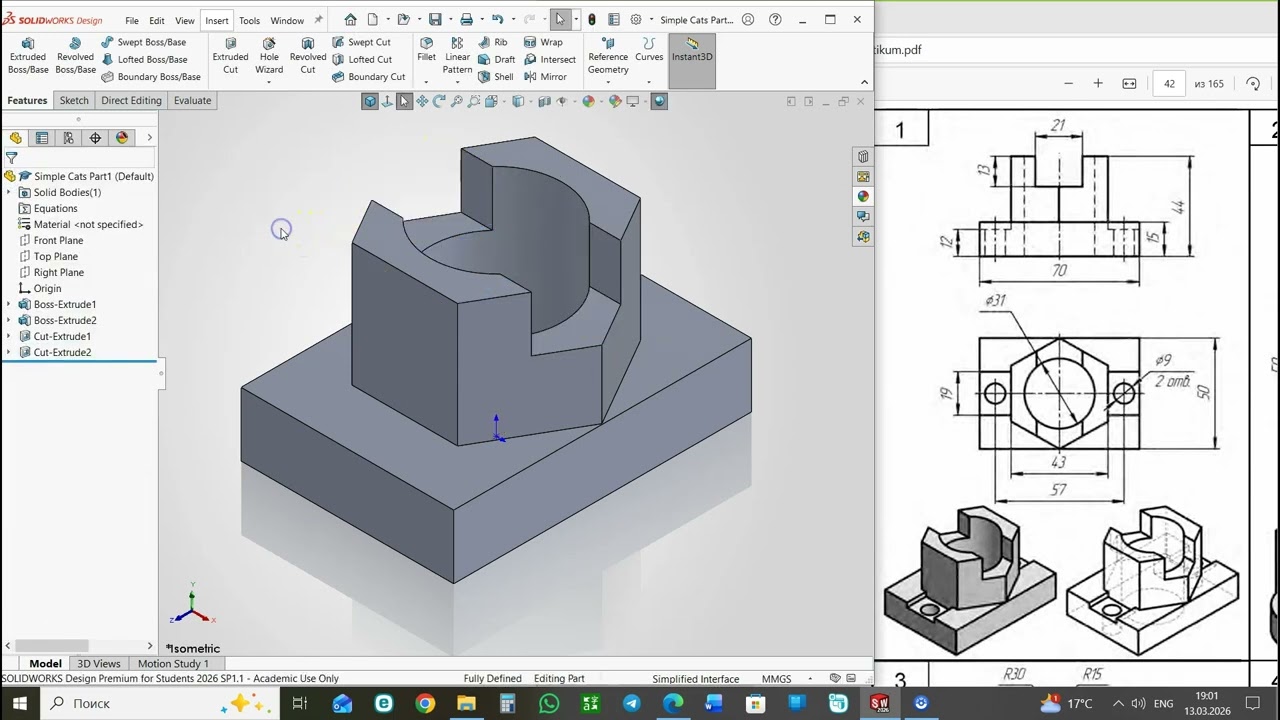Expand the Cut-Extrude1 feature
The image size is (1280, 720).
pyautogui.click(x=9, y=336)
